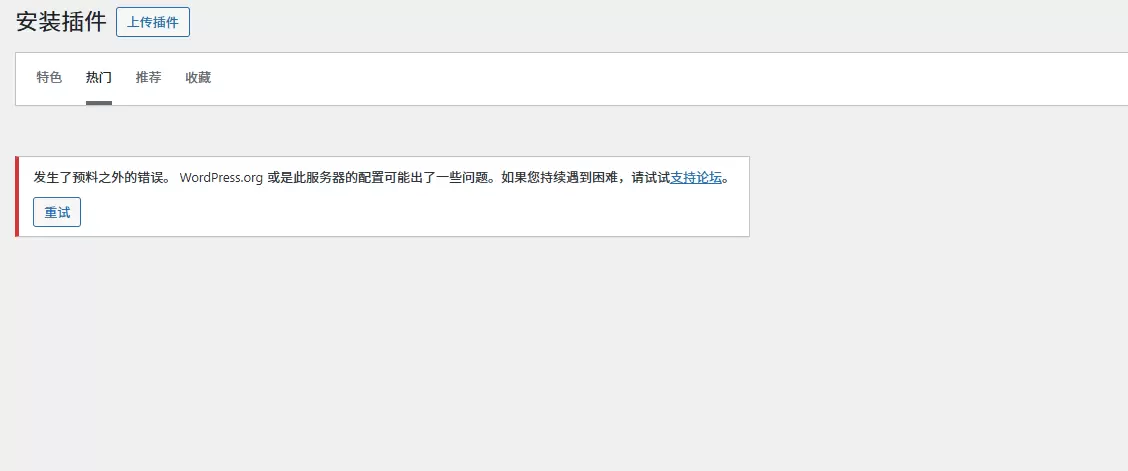Click the WordPress.org text in the notice
The width and height of the screenshot is (1128, 471).
click(221, 178)
